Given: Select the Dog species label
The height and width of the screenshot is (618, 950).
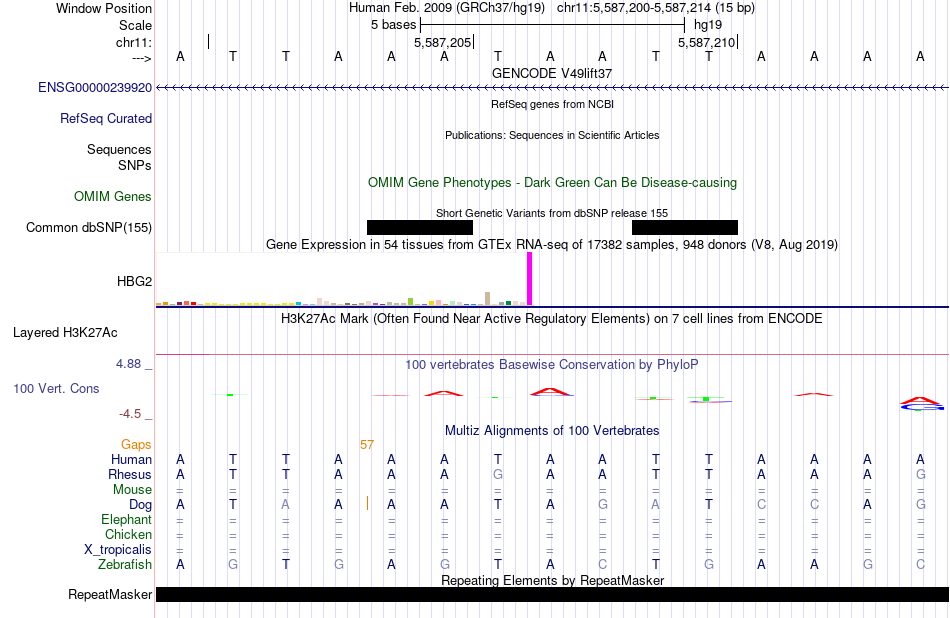Looking at the screenshot, I should click(141, 504).
